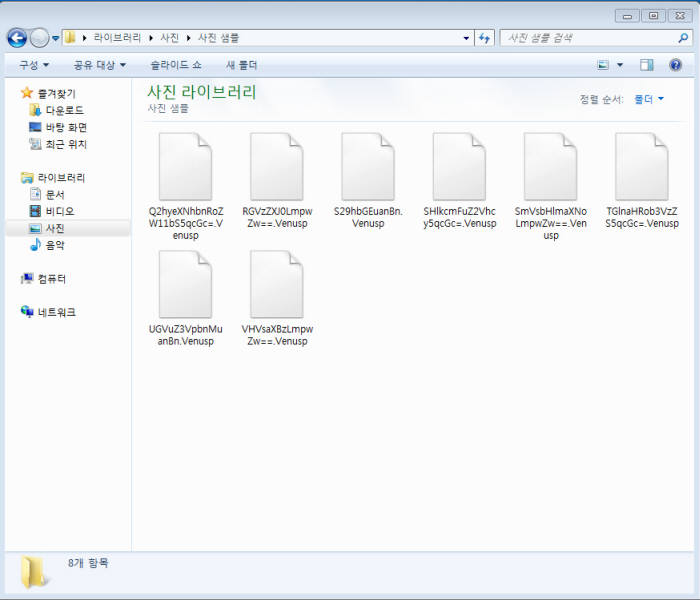Open the help question mark icon
Screen dimensions: 700x600
(675, 65)
